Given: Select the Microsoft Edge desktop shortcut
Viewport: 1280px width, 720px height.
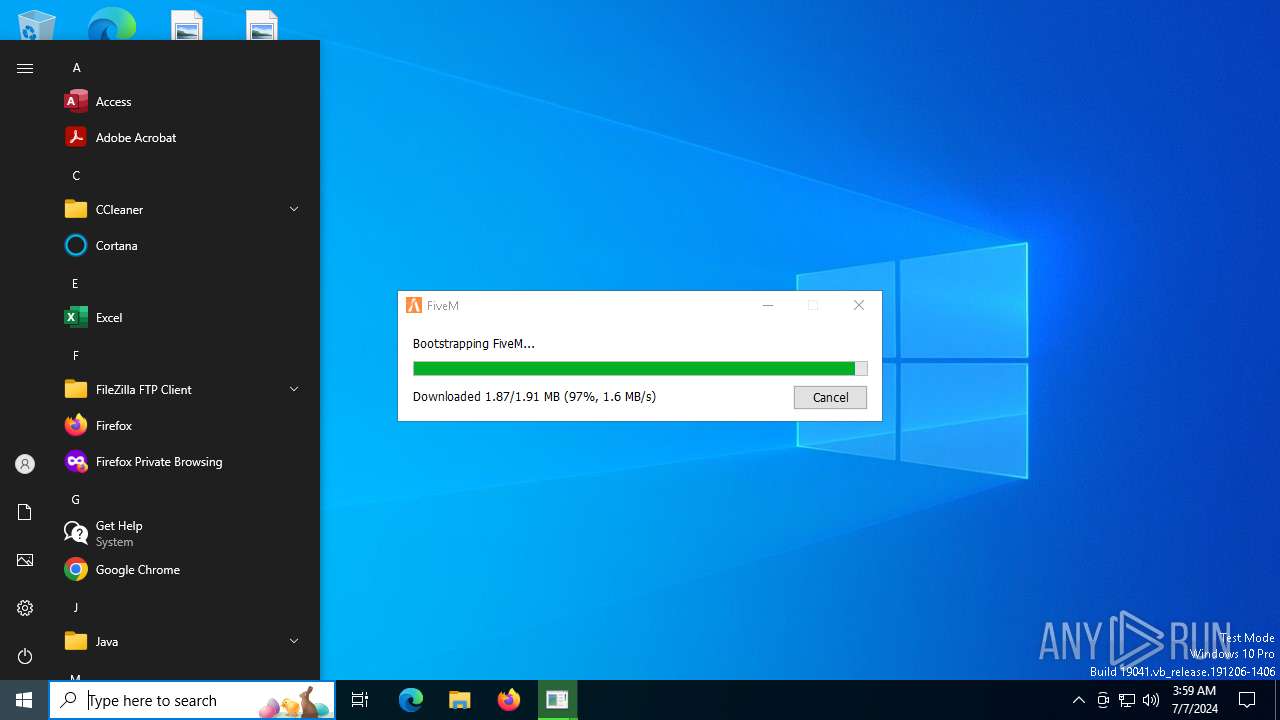Looking at the screenshot, I should 111,24.
